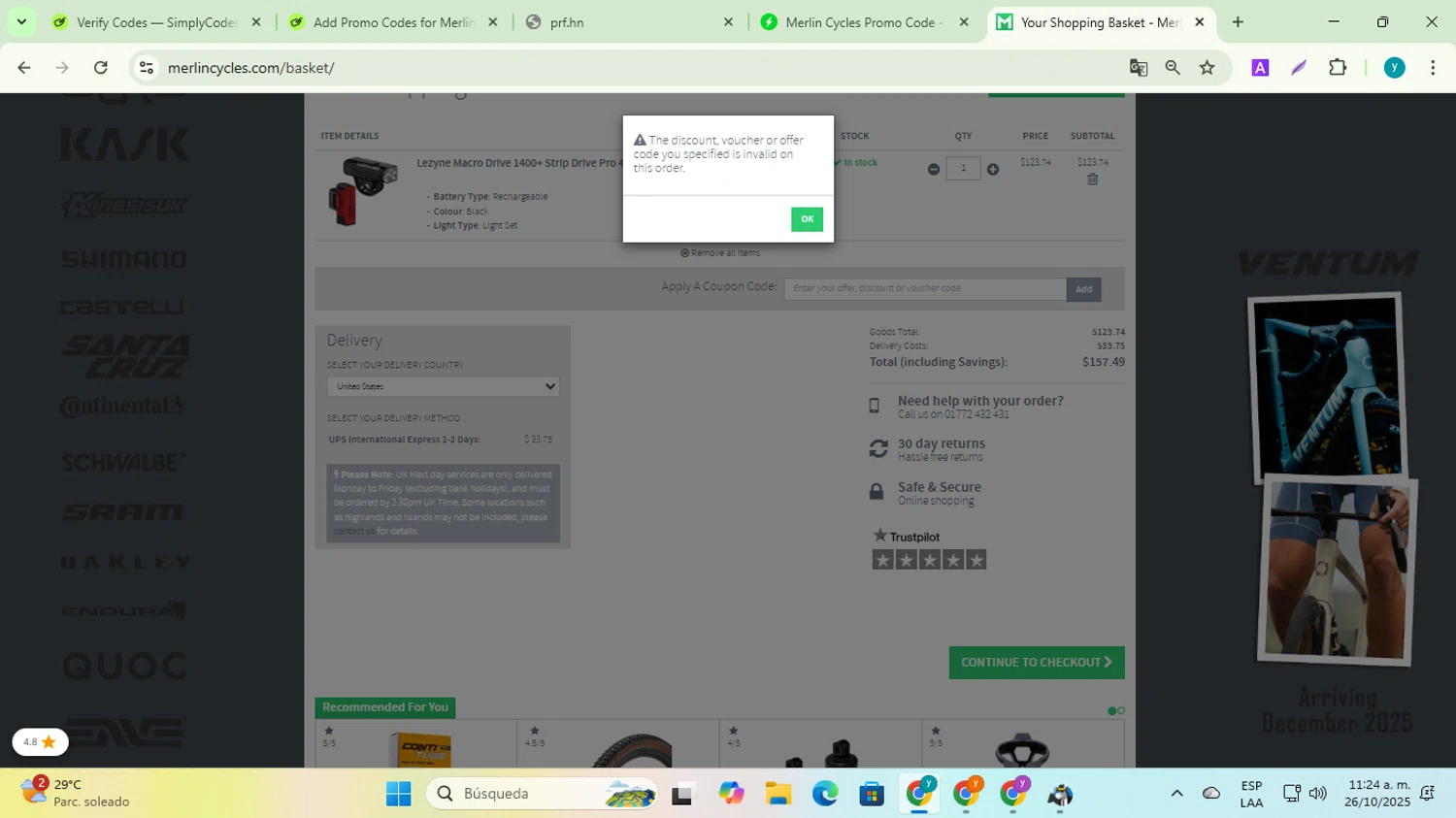Open Lezyne Macro Drive product link
Image resolution: width=1456 pixels, height=818 pixels.
519,163
